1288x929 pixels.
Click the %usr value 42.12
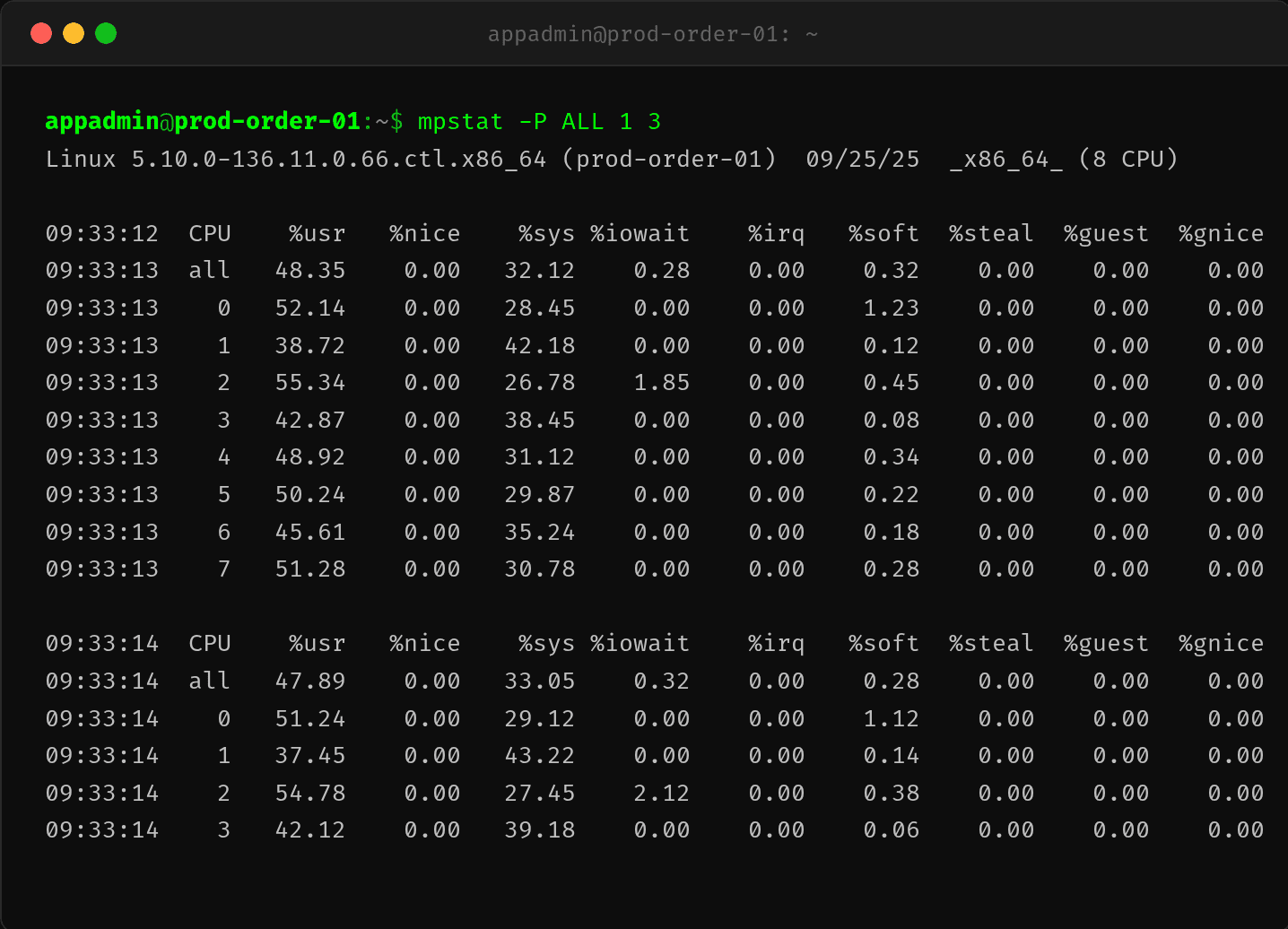click(310, 829)
